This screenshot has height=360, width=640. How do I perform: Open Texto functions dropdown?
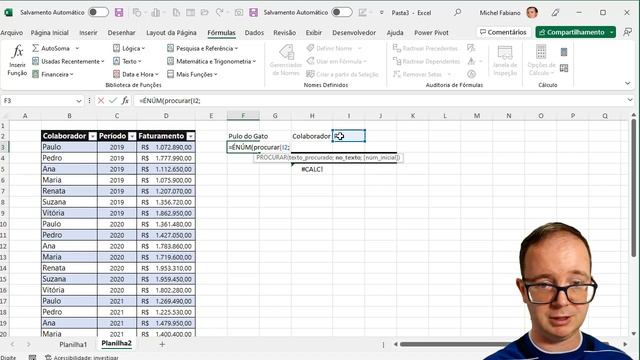coord(127,61)
